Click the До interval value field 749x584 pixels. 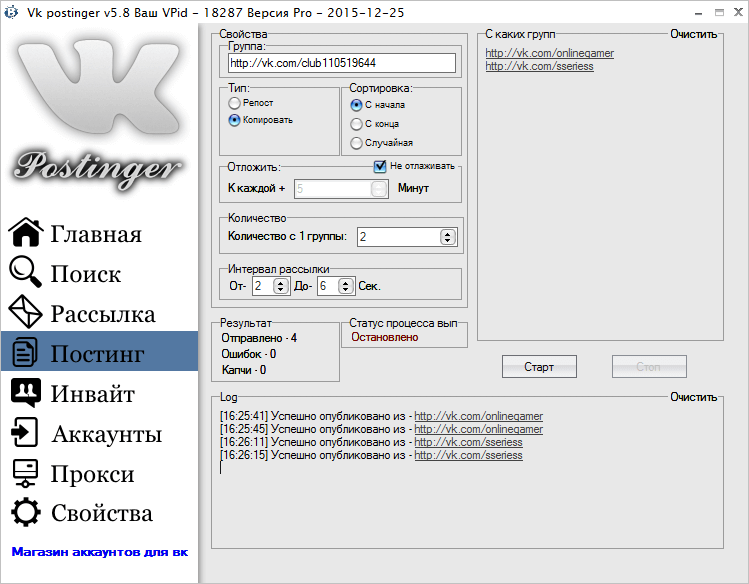pos(328,286)
